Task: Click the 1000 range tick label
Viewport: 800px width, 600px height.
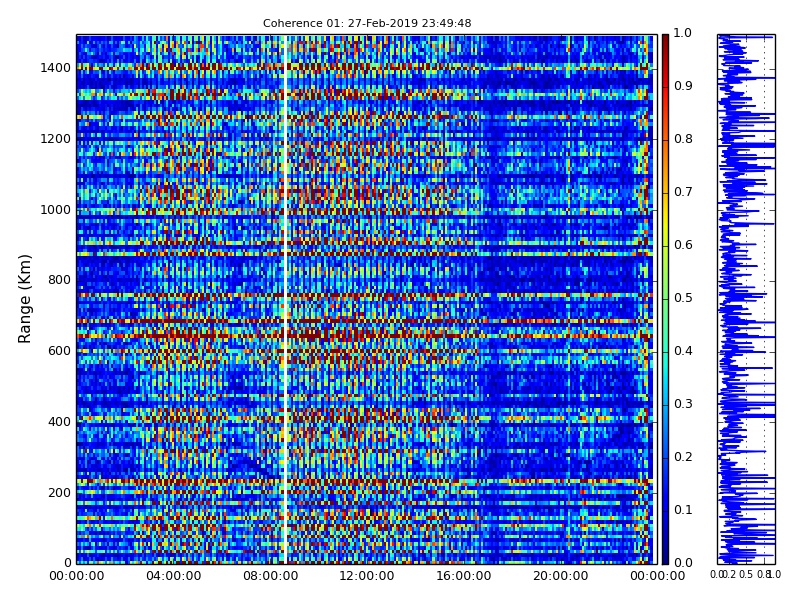Action: [x=56, y=210]
